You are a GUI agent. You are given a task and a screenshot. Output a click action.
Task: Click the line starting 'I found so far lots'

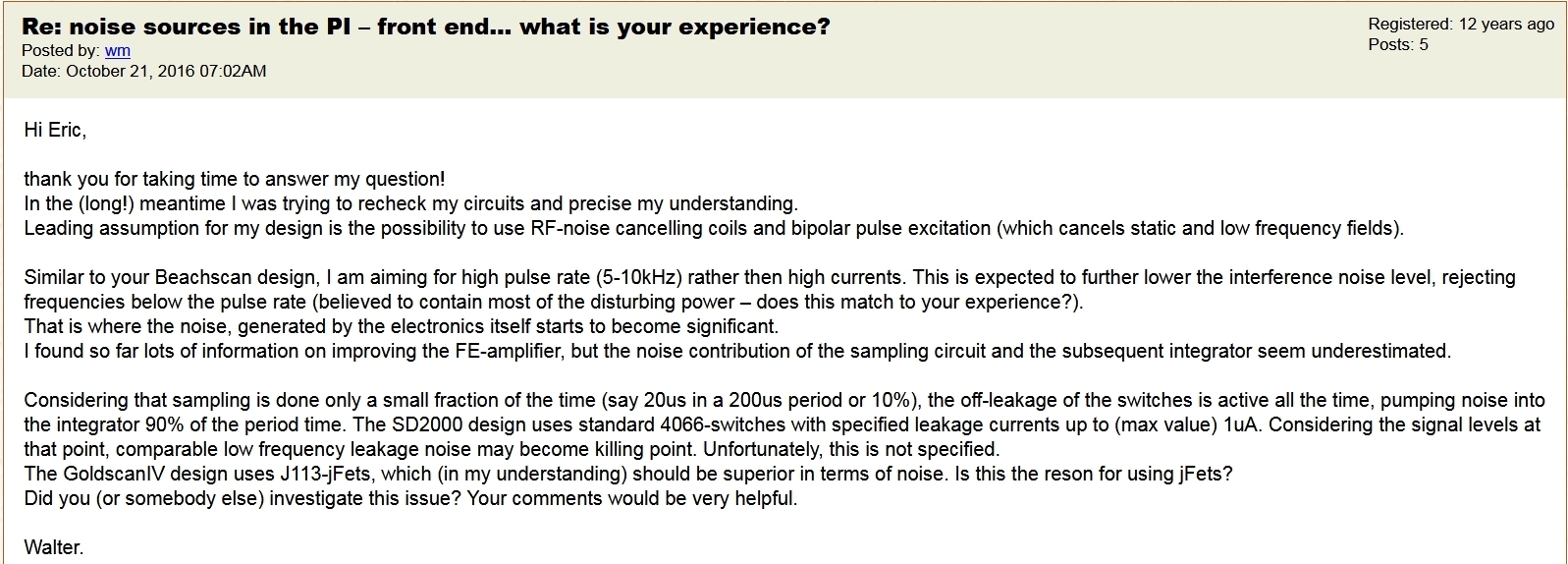(736, 351)
